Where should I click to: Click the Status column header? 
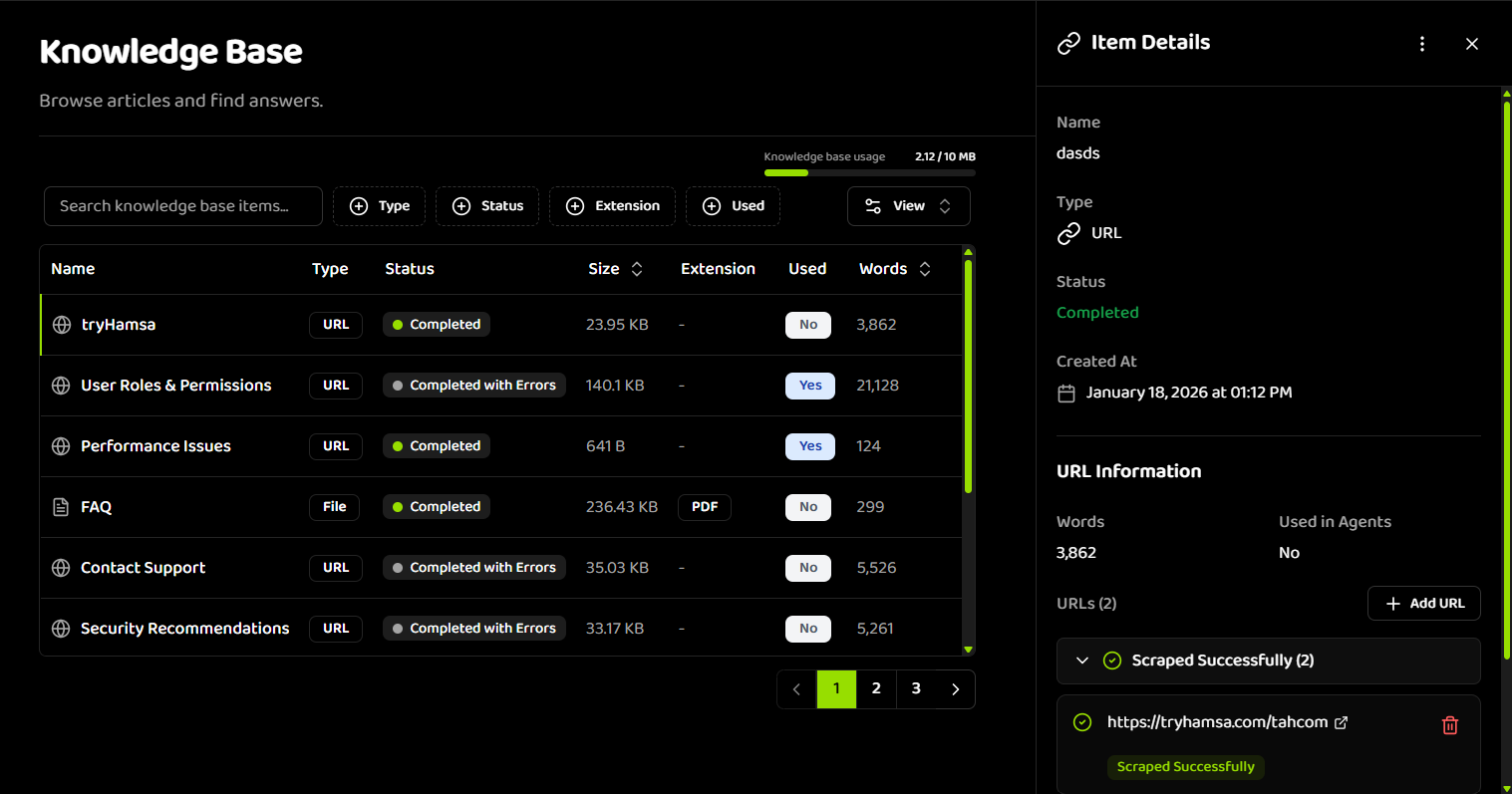[x=410, y=269]
